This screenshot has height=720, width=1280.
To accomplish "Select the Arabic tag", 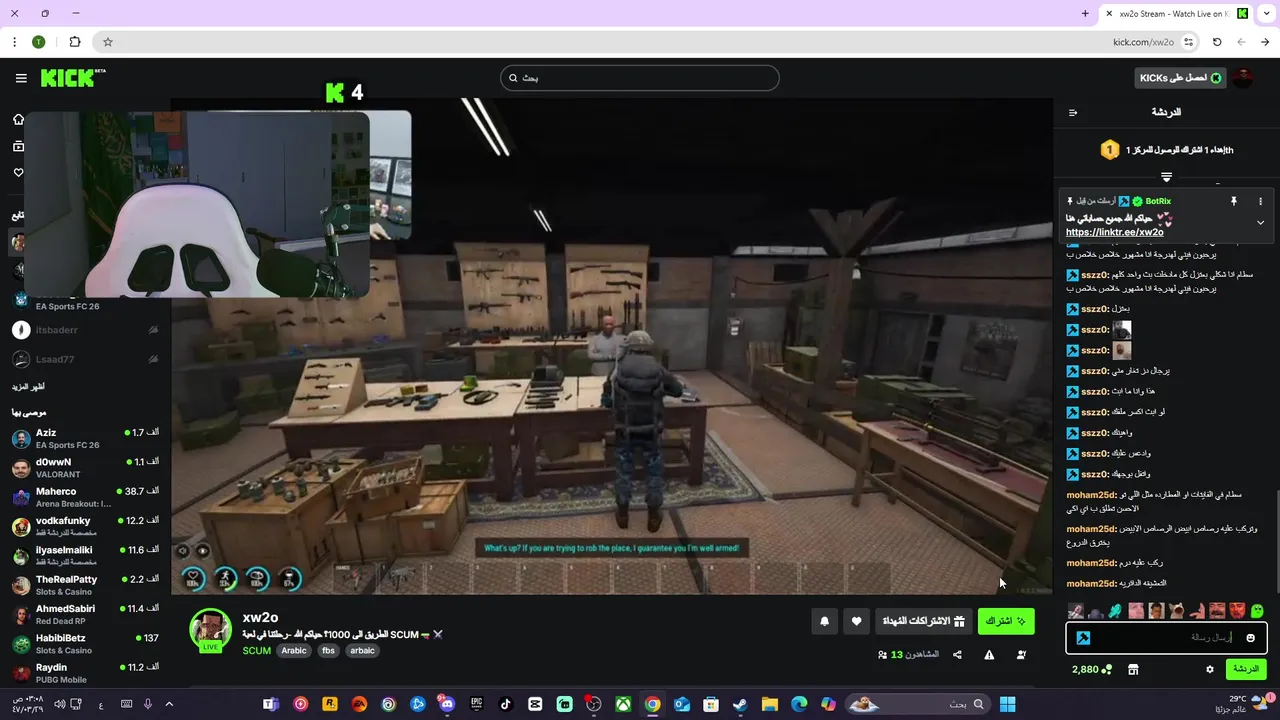I will [x=294, y=650].
